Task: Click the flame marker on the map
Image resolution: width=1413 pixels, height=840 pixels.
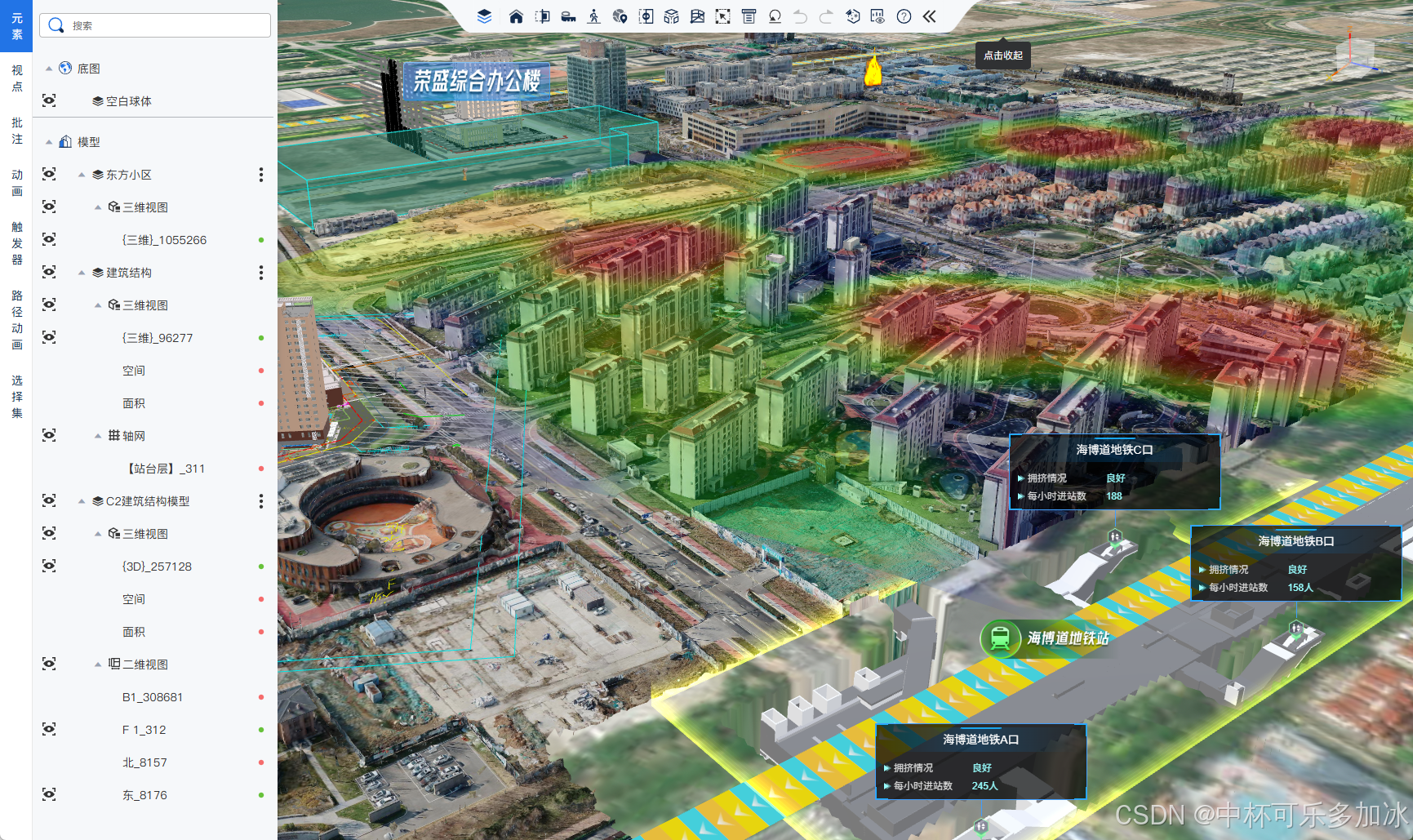Action: [x=873, y=70]
